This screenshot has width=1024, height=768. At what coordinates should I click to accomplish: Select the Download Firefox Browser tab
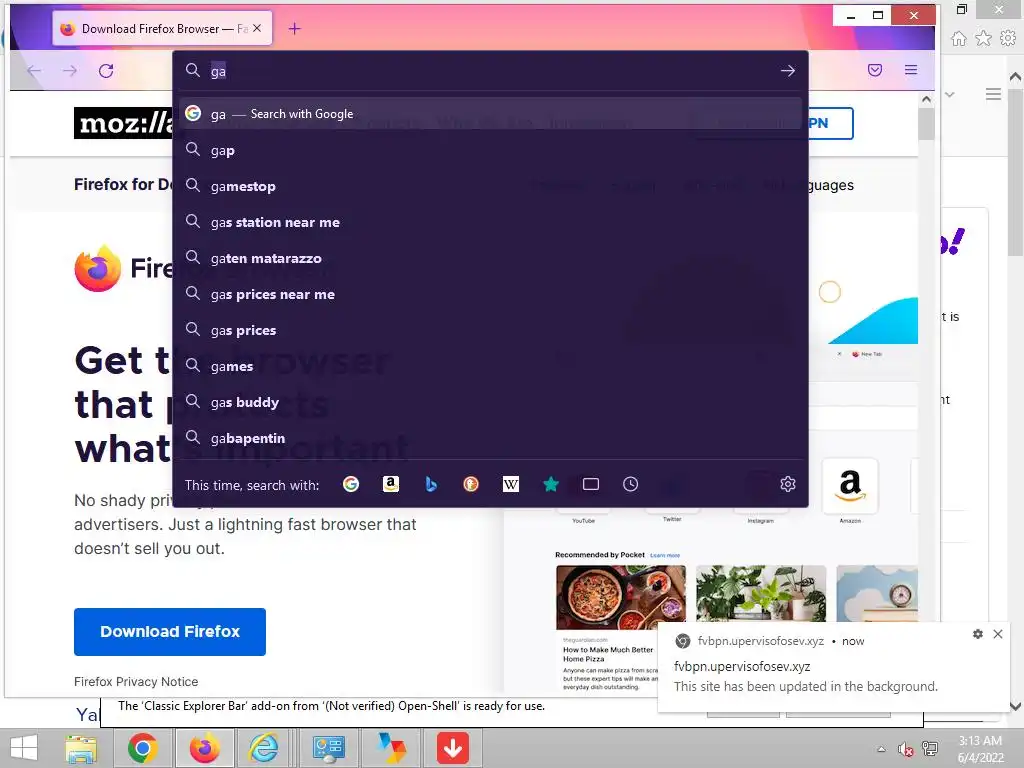(162, 29)
